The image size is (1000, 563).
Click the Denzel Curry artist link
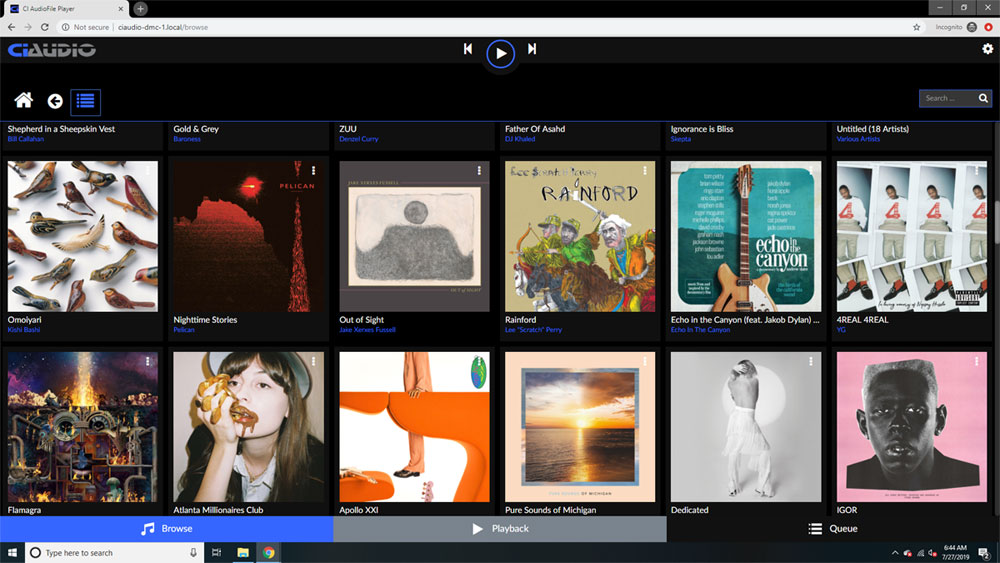(358, 139)
